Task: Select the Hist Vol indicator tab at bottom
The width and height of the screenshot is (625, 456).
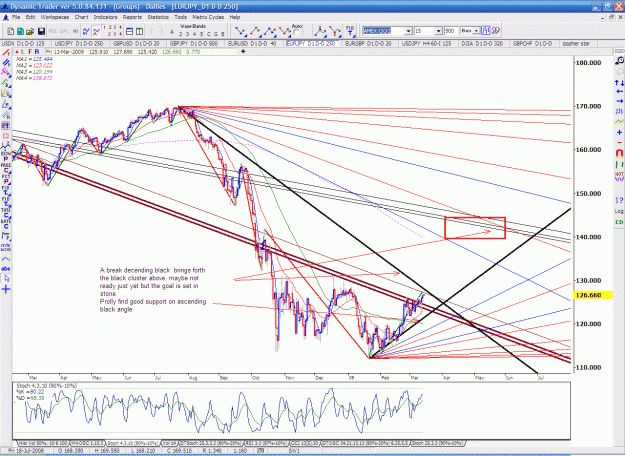Action: (43, 443)
